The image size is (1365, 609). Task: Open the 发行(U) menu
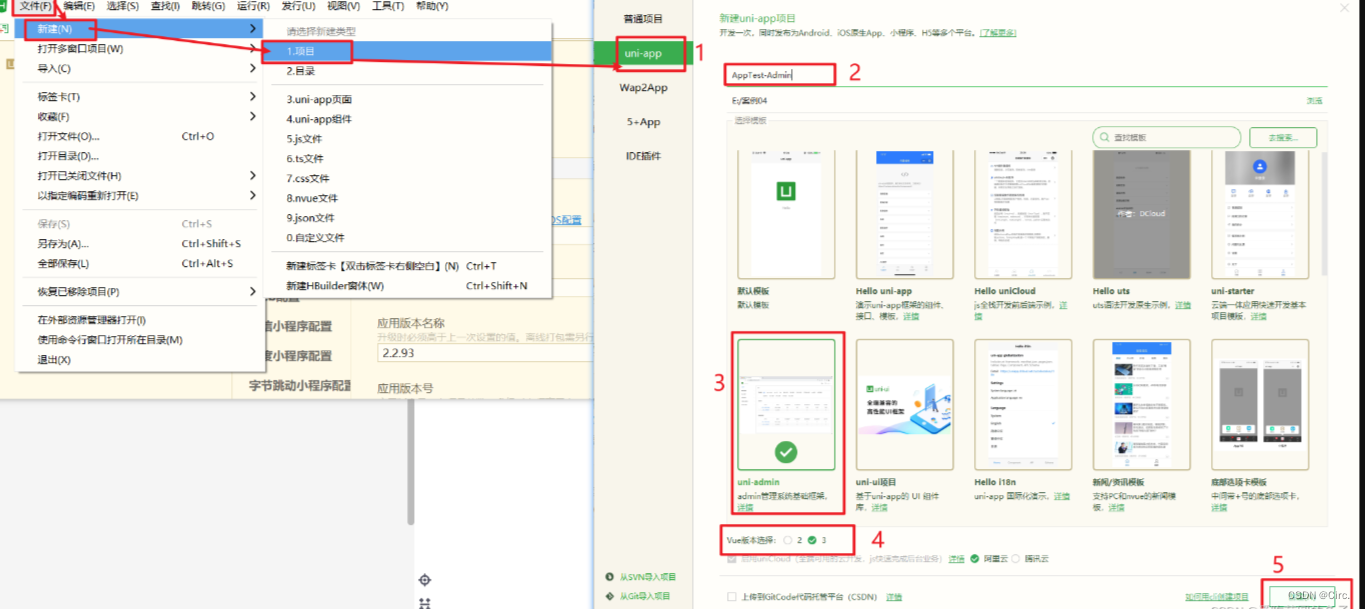[298, 6]
